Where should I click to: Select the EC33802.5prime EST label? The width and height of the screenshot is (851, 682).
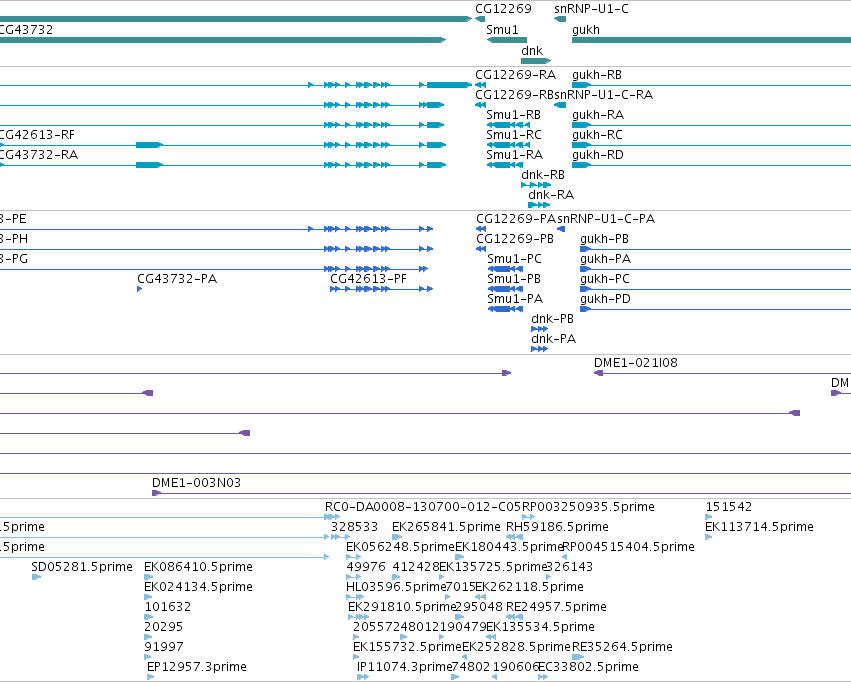[x=588, y=667]
